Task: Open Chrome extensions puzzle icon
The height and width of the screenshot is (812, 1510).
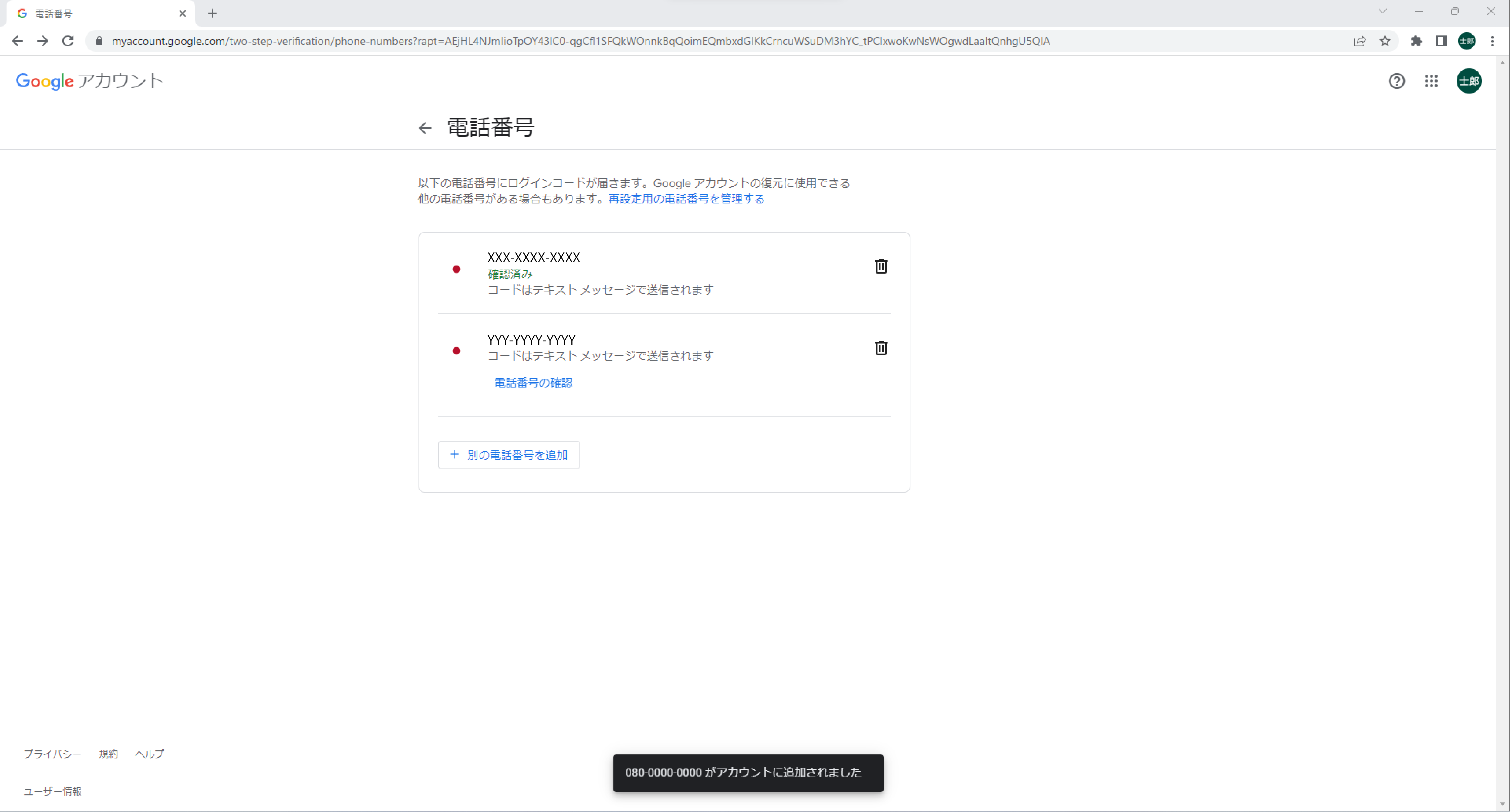Action: click(1416, 41)
